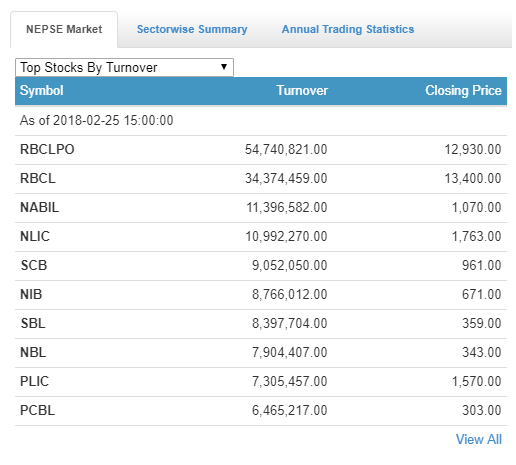Viewport: 516px width, 465px height.
Task: Select the RBCLPO stock row
Action: [x=261, y=150]
